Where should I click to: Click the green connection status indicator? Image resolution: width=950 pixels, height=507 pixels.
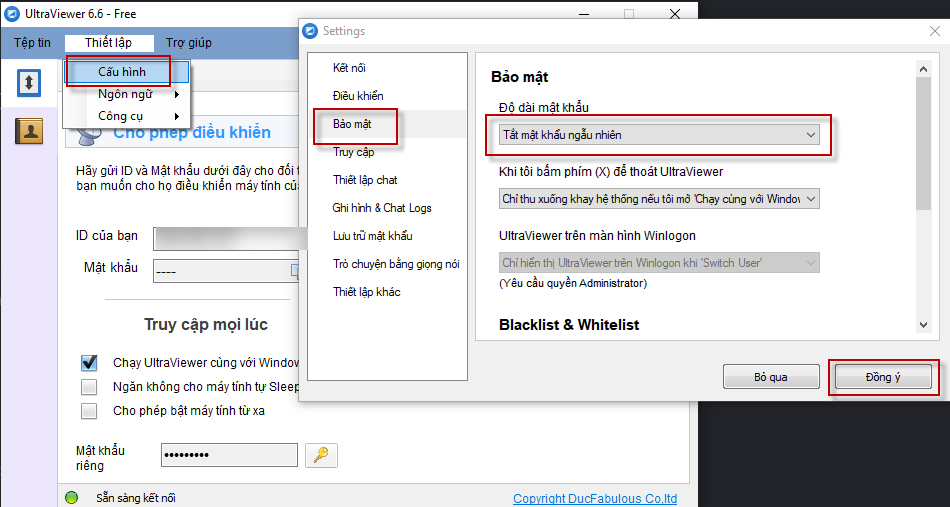(x=71, y=499)
